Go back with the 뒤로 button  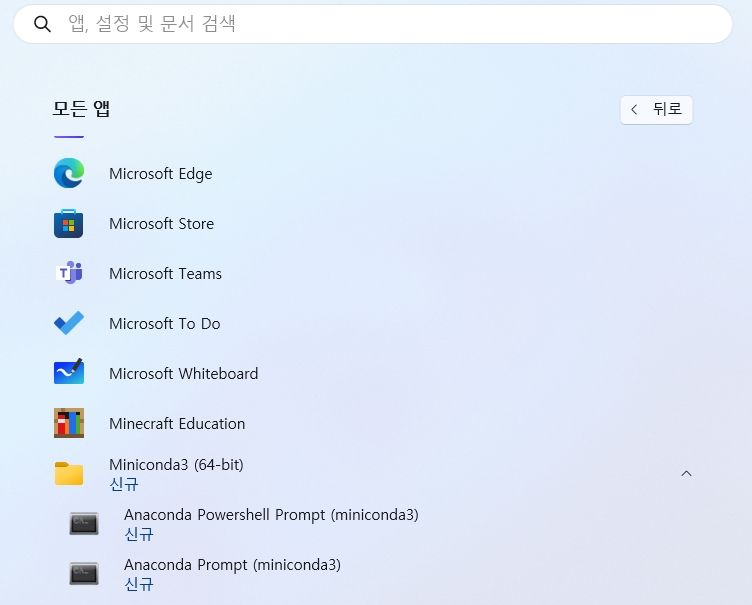[656, 110]
